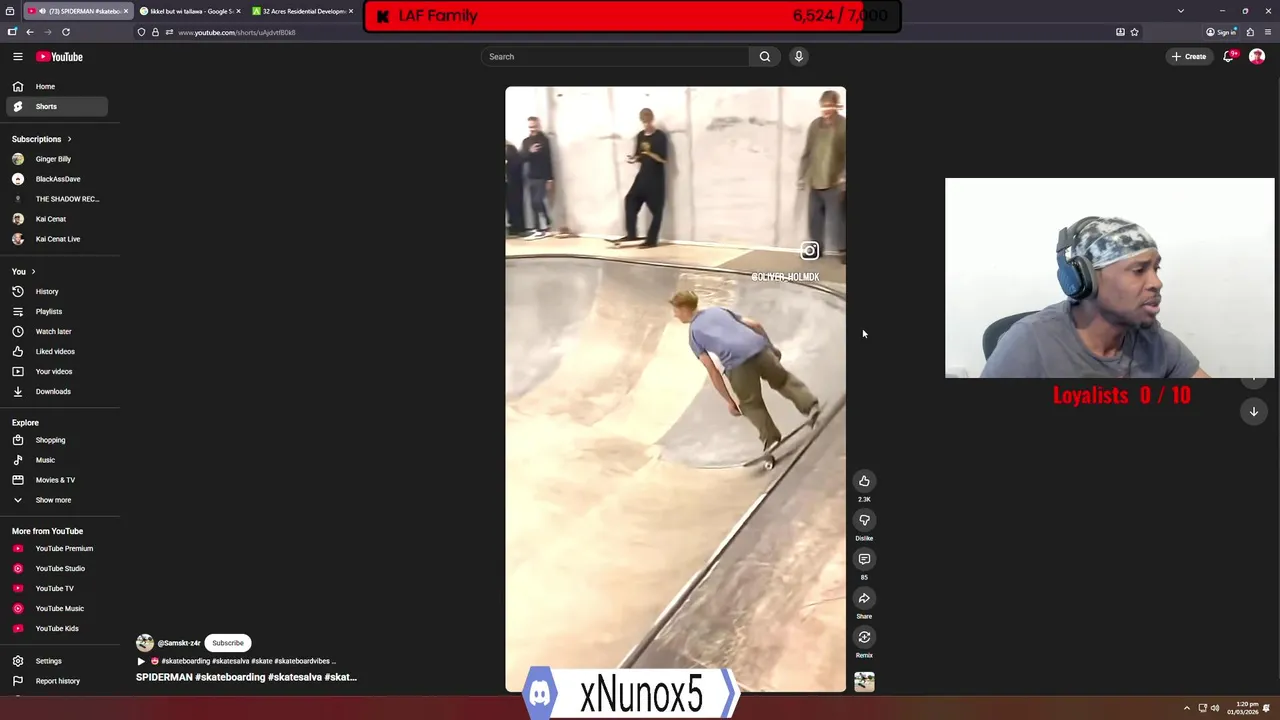Click the YouTube logo
1280x720 pixels.
[x=60, y=57]
